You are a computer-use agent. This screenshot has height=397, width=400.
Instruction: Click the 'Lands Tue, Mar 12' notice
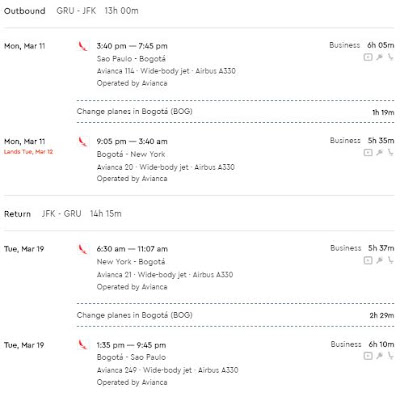point(28,152)
